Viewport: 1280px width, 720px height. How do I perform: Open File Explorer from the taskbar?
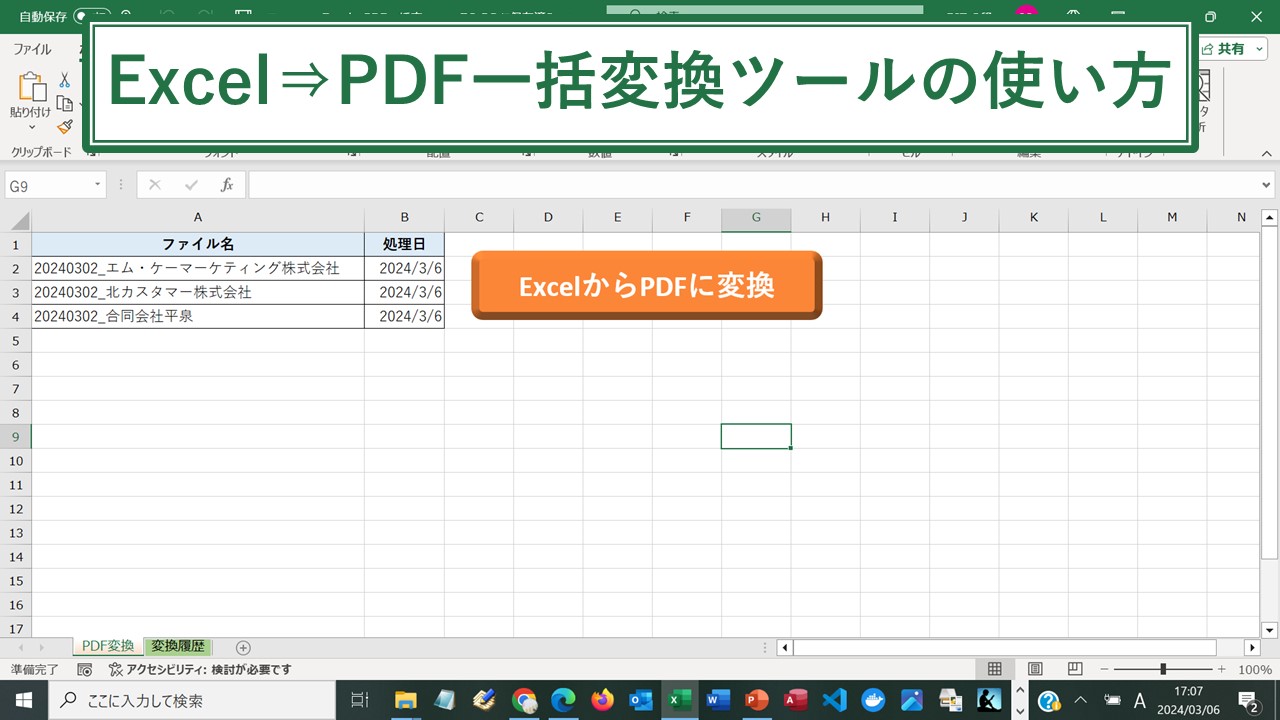tap(405, 700)
